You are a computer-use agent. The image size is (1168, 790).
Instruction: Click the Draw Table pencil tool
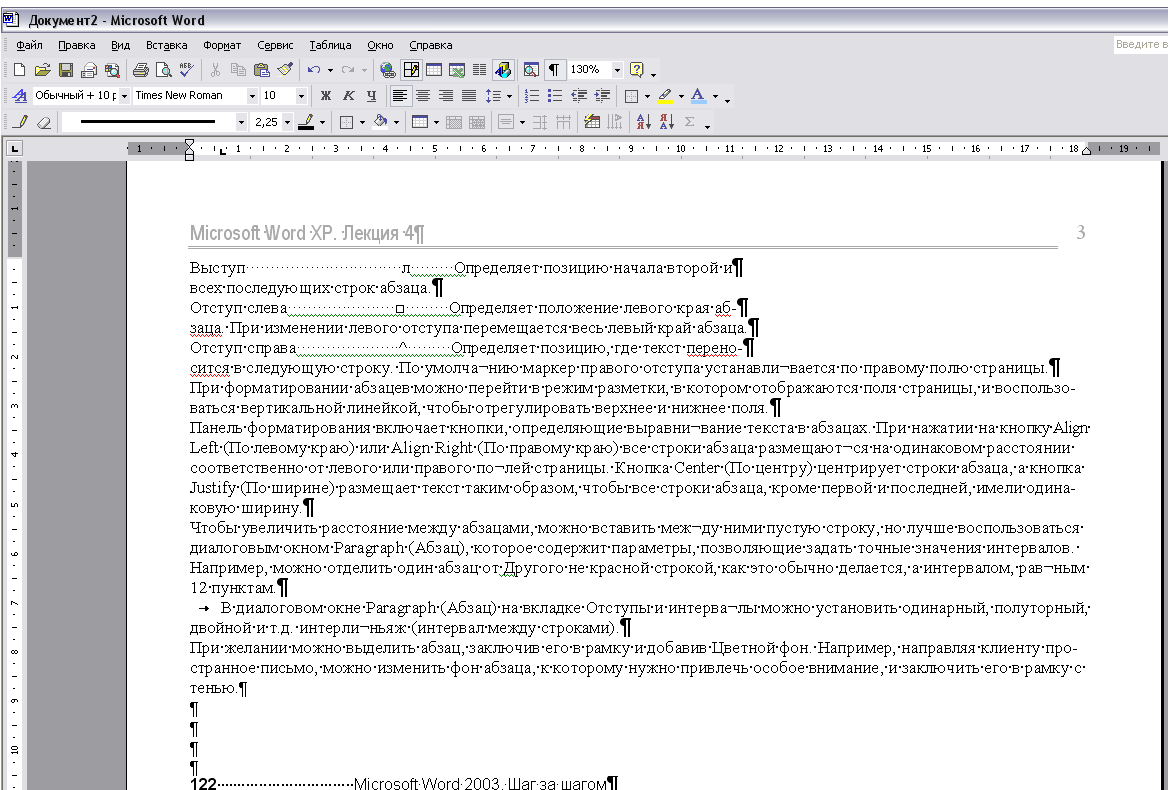point(21,122)
